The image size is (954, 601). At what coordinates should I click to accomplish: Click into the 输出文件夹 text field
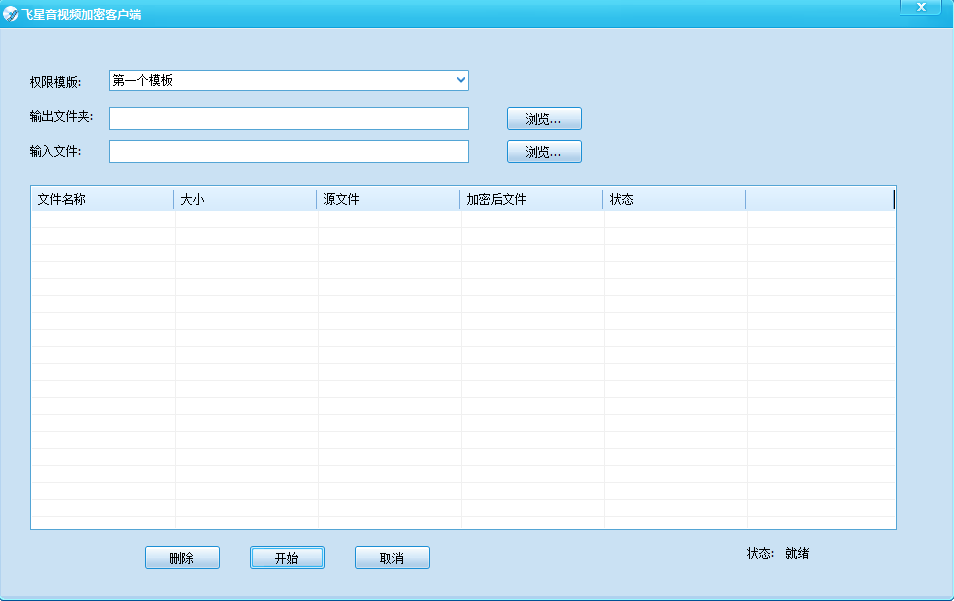pyautogui.click(x=288, y=118)
